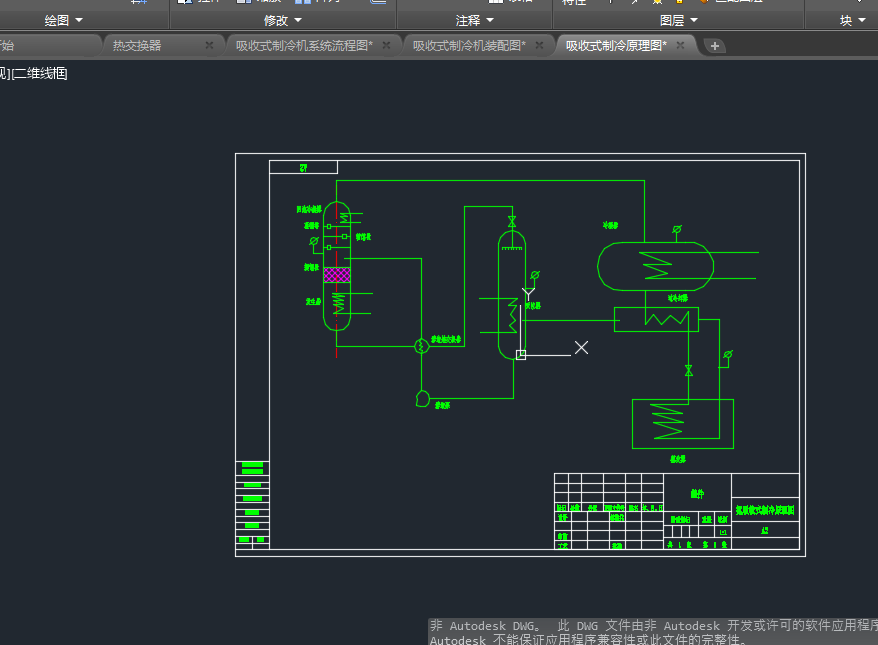
Task: Select the circular heat exchanger symbol
Action: [x=422, y=347]
